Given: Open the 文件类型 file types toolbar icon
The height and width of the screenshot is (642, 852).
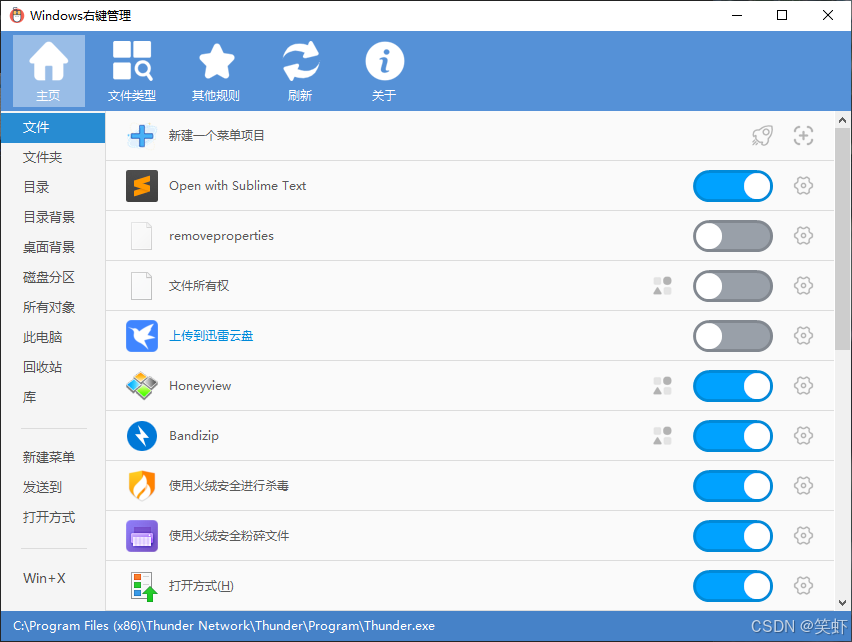Looking at the screenshot, I should [x=132, y=71].
